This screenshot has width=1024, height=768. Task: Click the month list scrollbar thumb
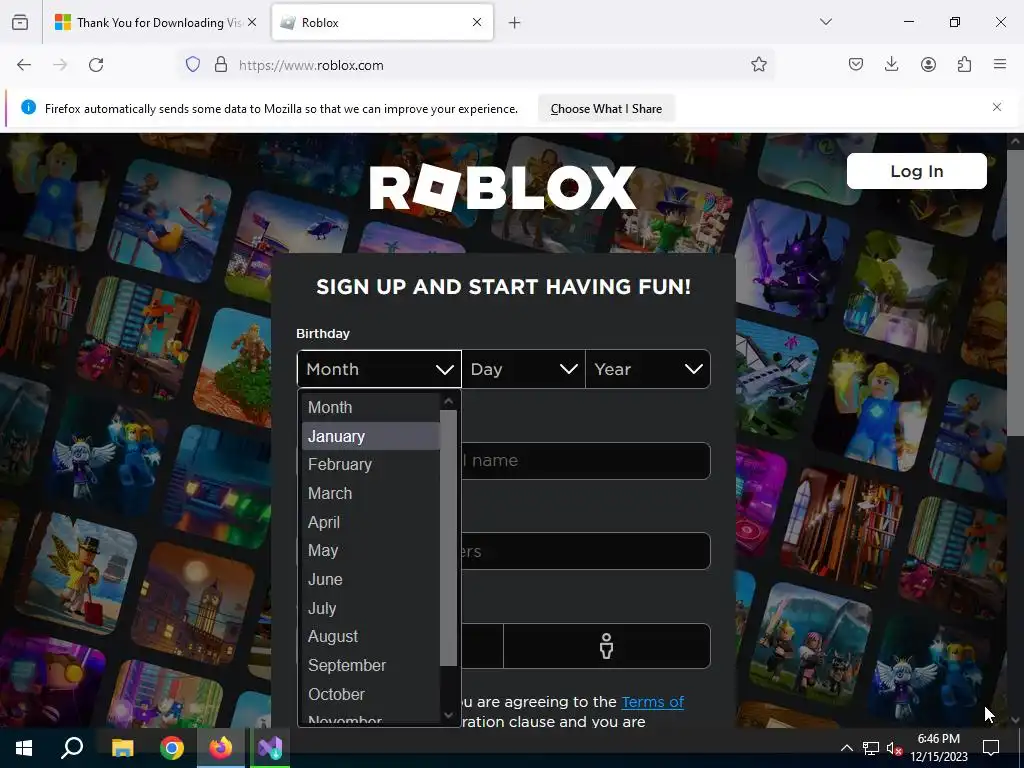click(x=448, y=538)
